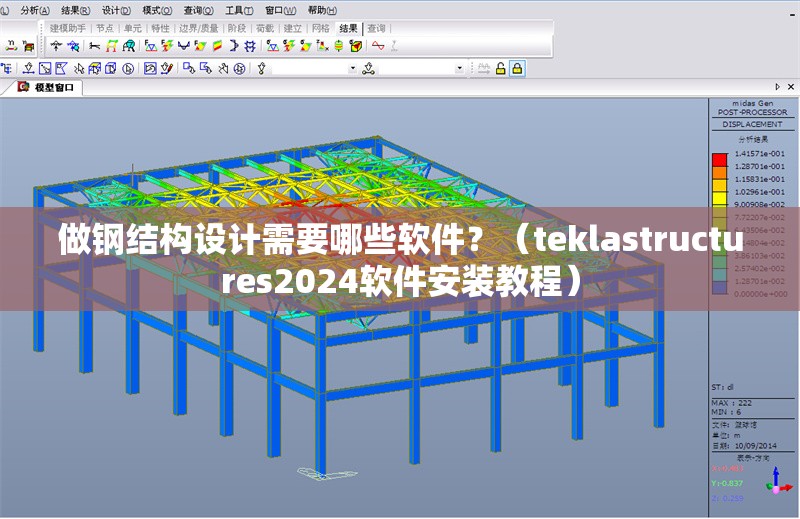Click the F truss force icon

click(151, 46)
